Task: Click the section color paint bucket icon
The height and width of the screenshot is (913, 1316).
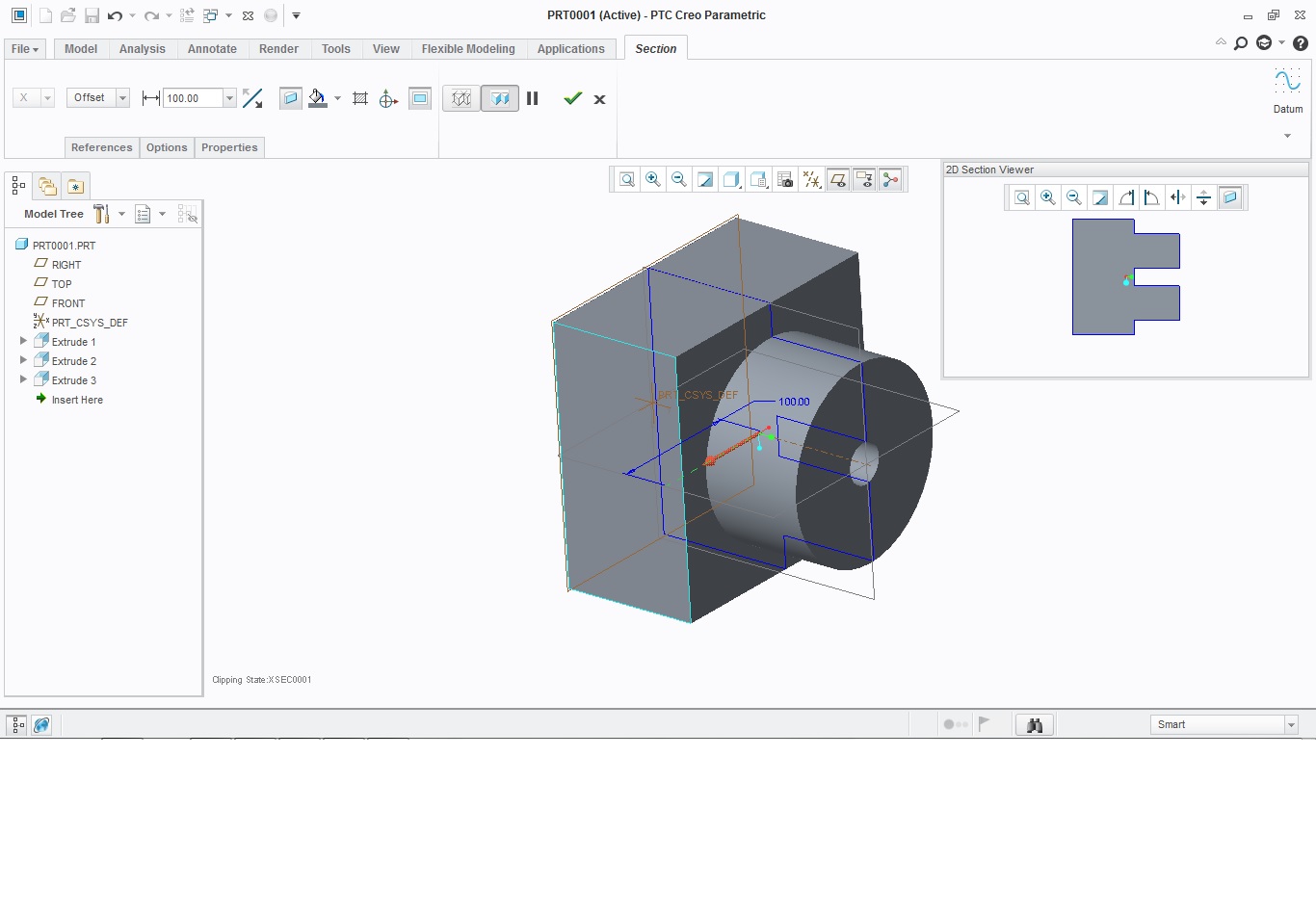Action: [x=317, y=98]
